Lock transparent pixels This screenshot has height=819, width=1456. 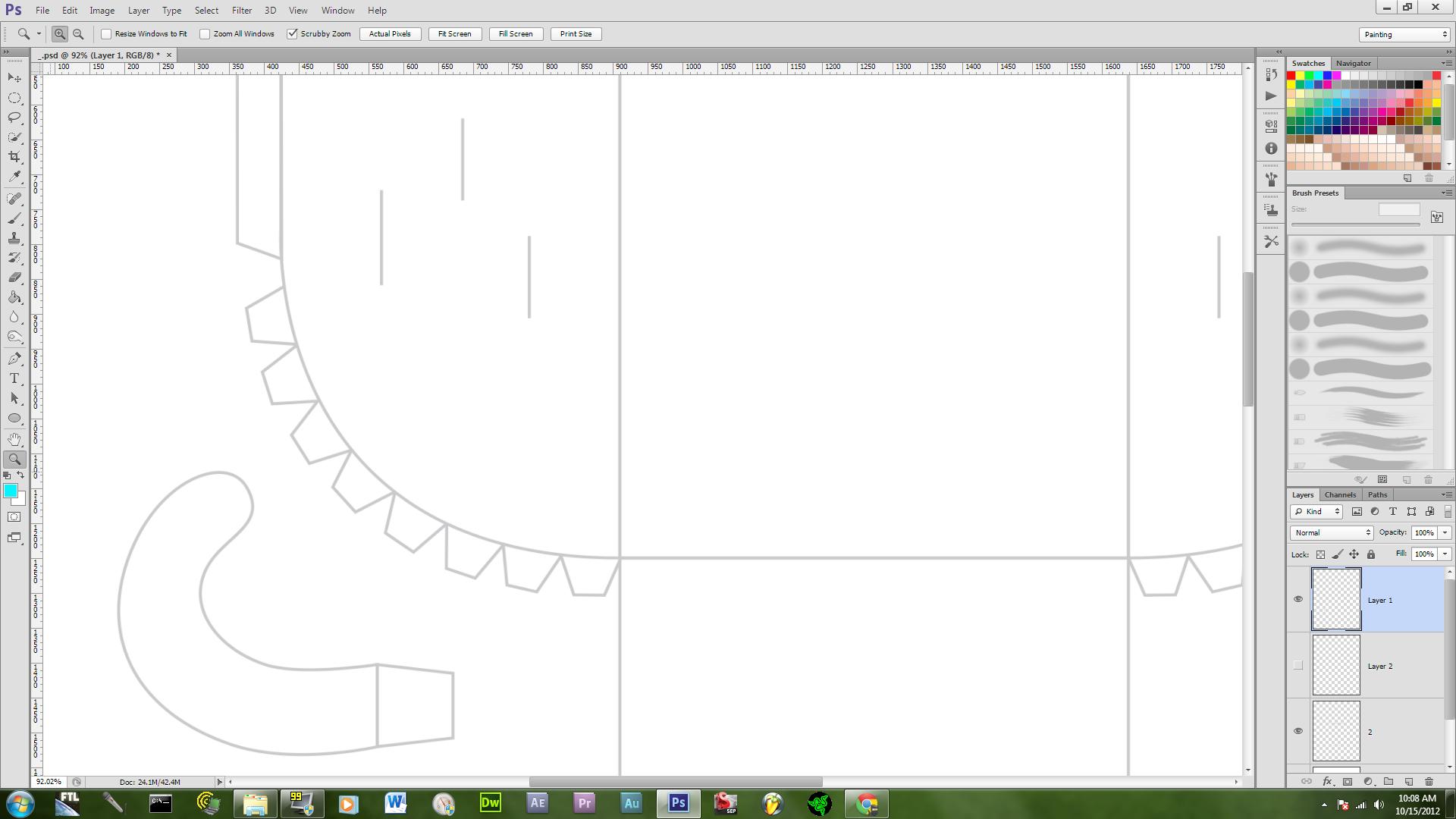click(1320, 554)
